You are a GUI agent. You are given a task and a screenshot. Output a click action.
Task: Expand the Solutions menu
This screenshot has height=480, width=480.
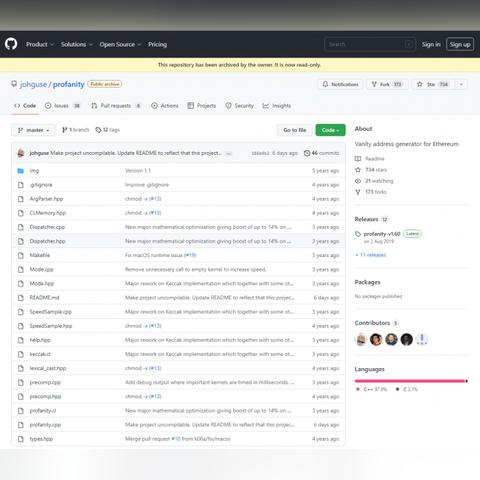click(x=76, y=44)
